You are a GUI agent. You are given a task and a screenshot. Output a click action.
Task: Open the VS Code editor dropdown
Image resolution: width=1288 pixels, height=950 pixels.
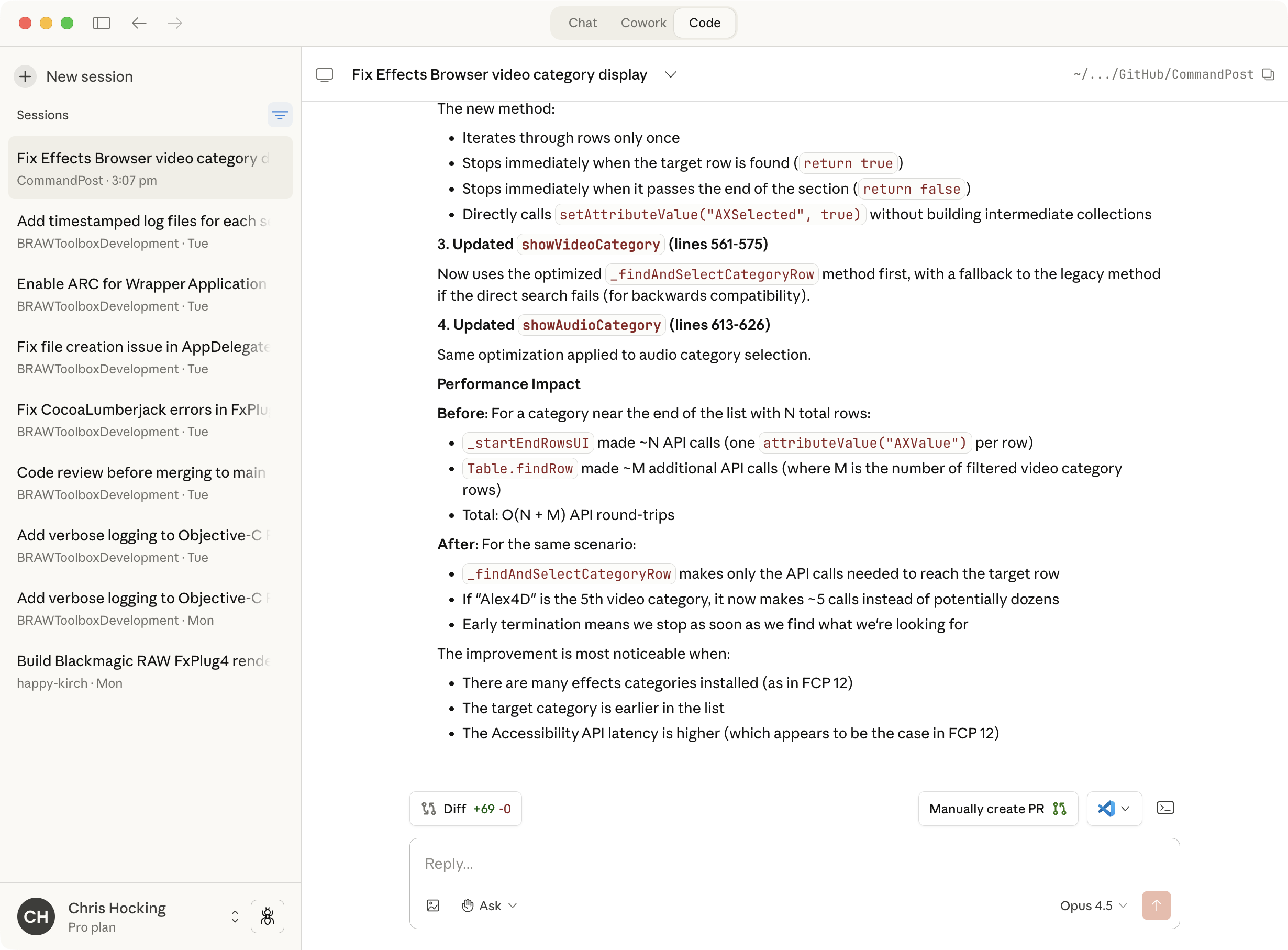coord(1114,809)
